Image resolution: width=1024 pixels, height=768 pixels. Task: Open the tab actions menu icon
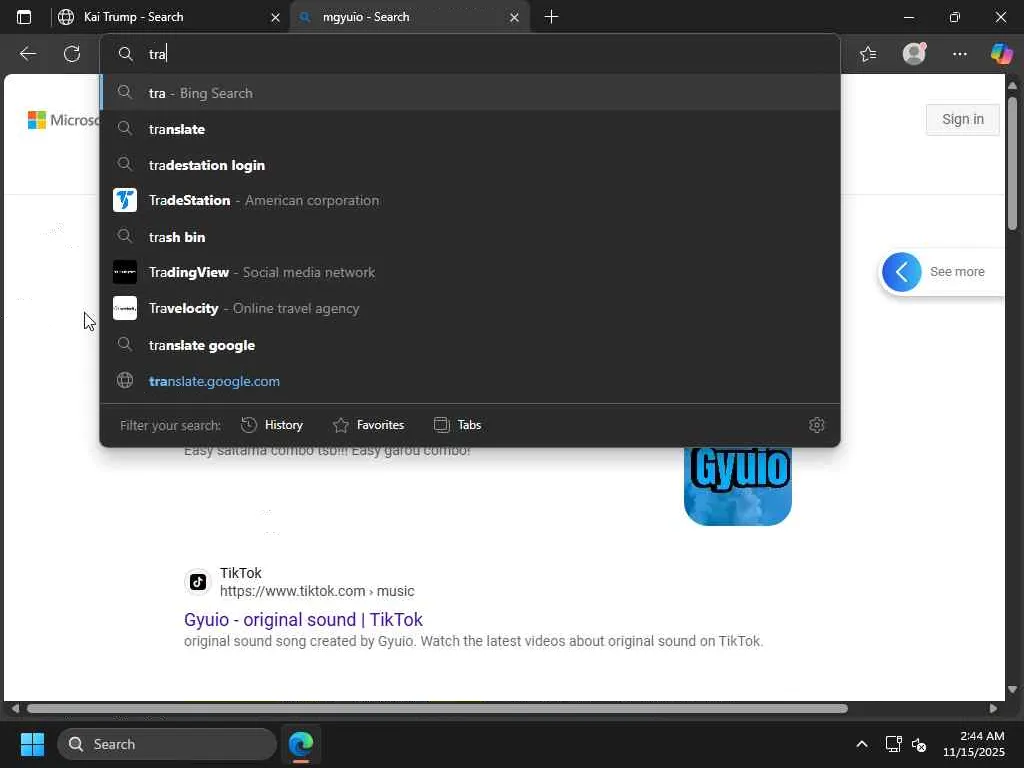pyautogui.click(x=24, y=17)
